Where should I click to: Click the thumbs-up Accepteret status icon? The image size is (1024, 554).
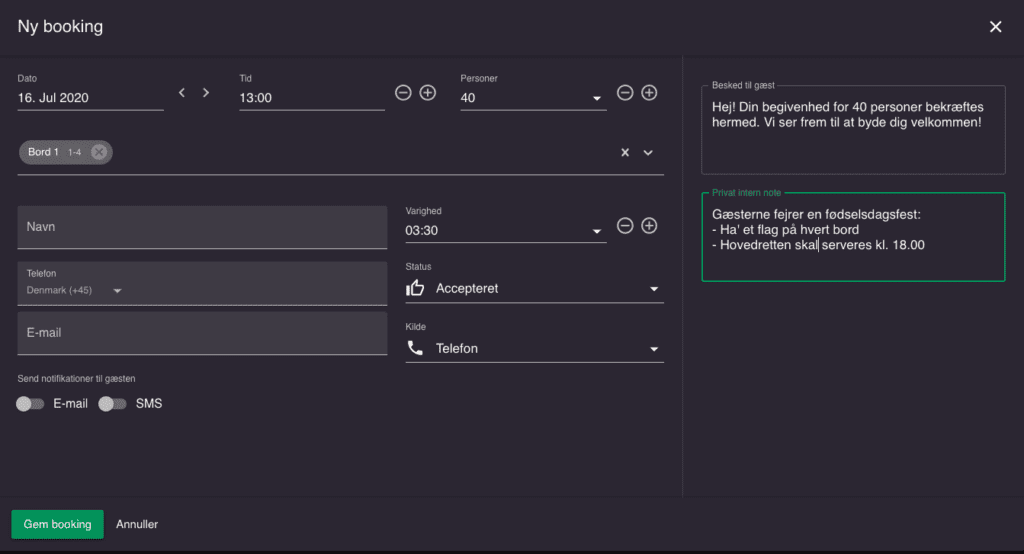415,288
